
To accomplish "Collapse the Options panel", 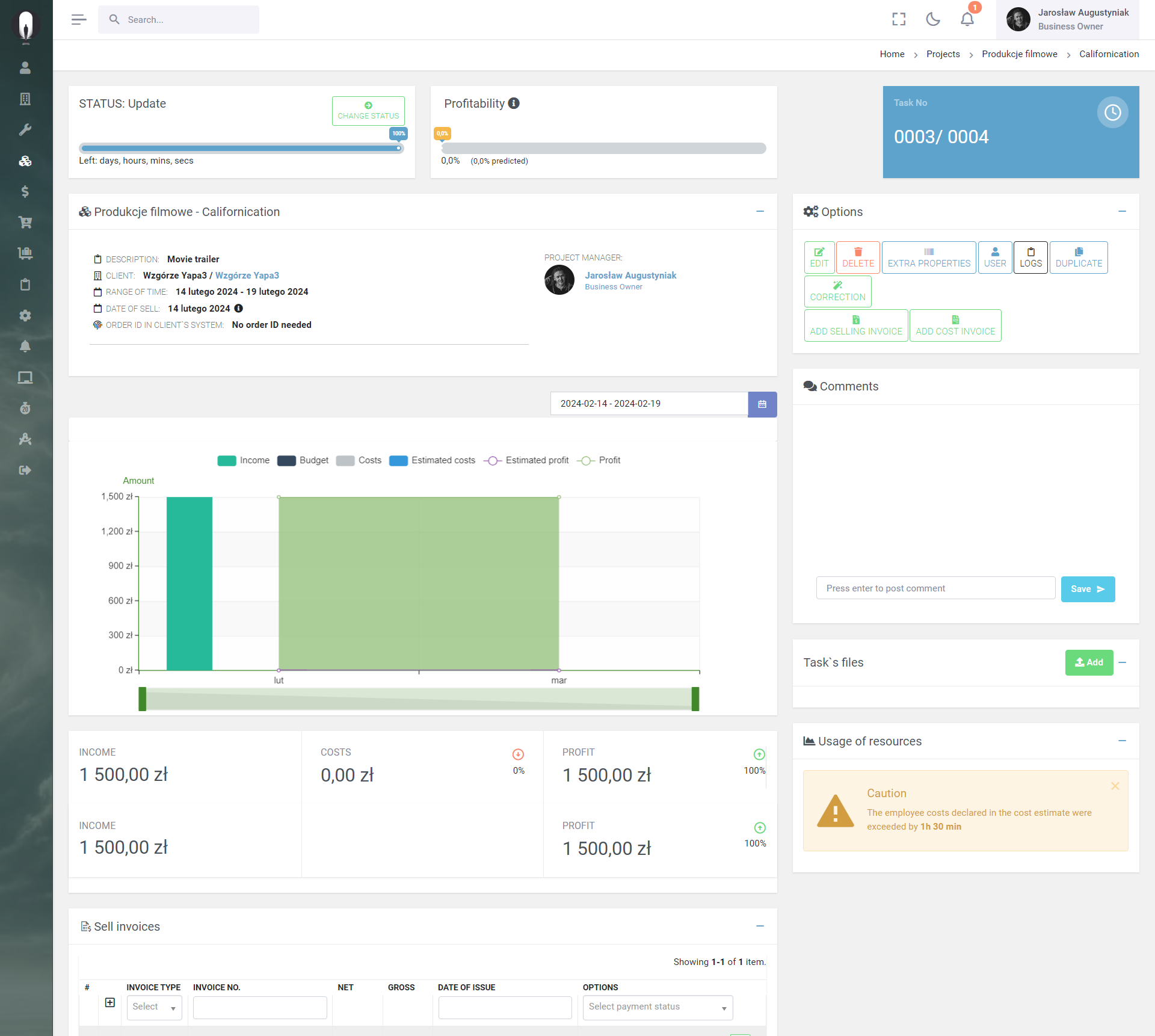I will pos(1122,212).
